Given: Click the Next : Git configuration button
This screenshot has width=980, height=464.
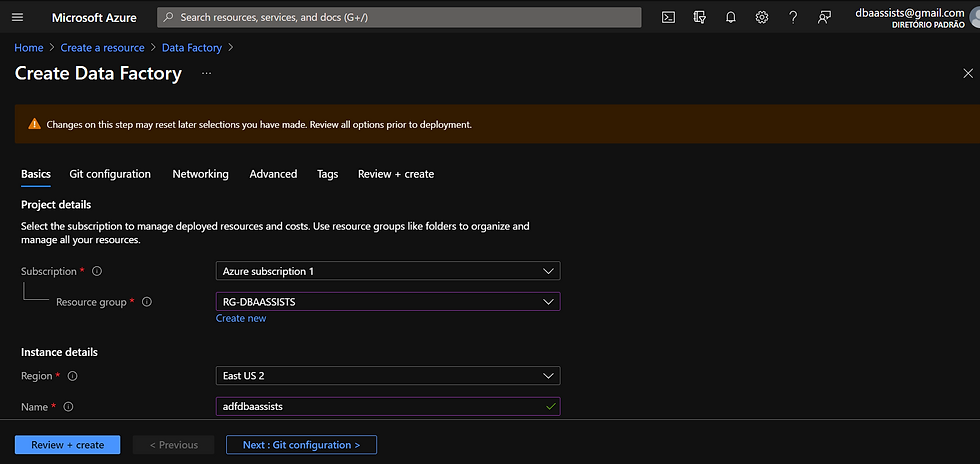Looking at the screenshot, I should [x=301, y=445].
